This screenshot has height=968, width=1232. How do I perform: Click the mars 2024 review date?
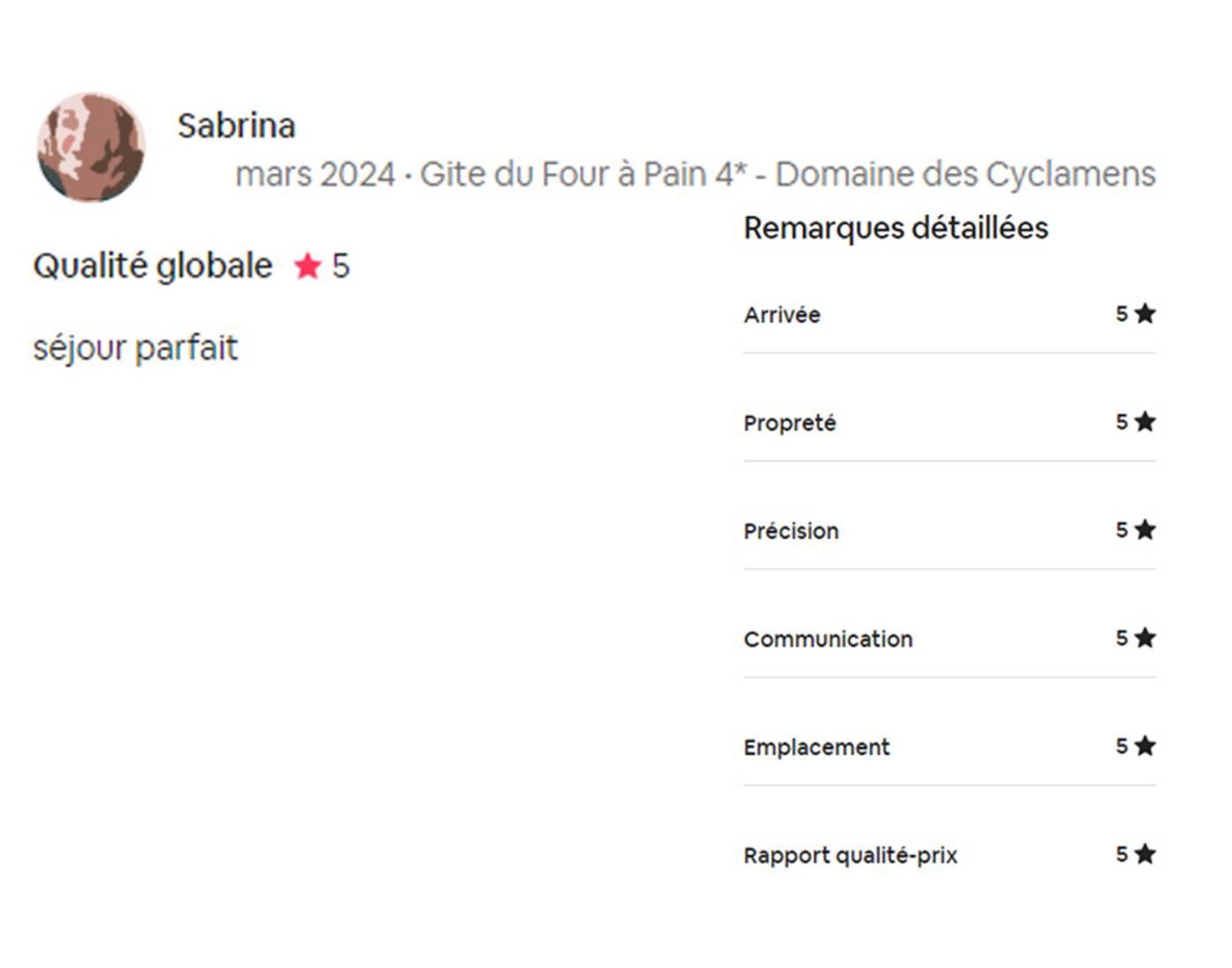[315, 174]
